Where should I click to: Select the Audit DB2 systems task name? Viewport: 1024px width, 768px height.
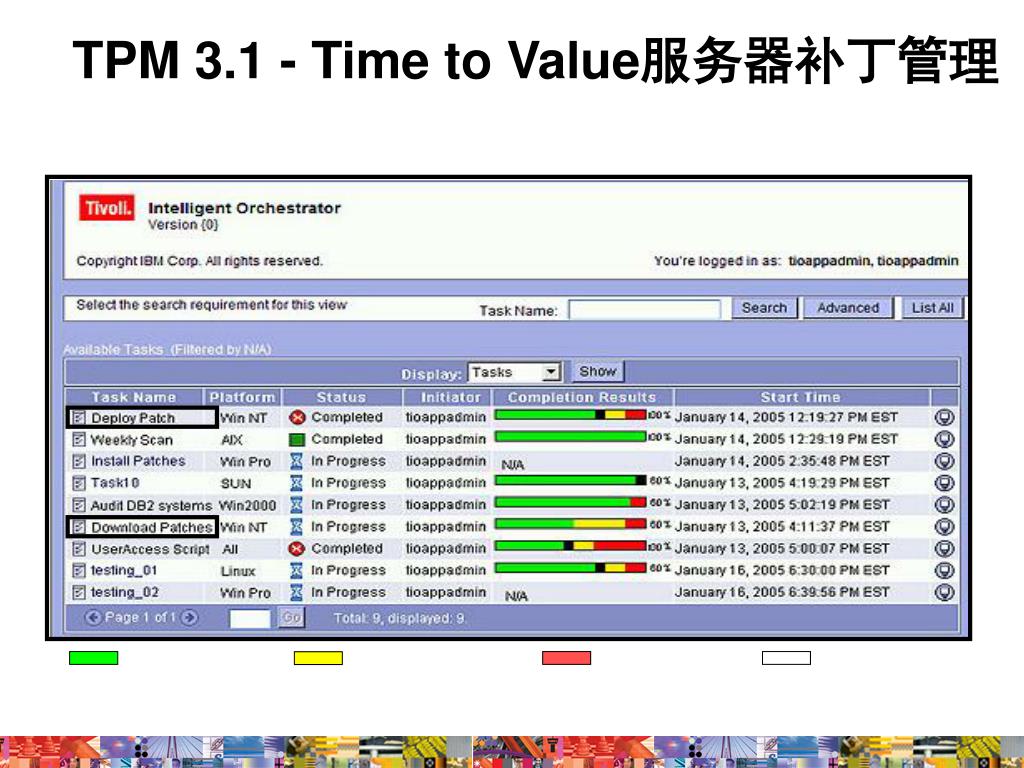(152, 505)
